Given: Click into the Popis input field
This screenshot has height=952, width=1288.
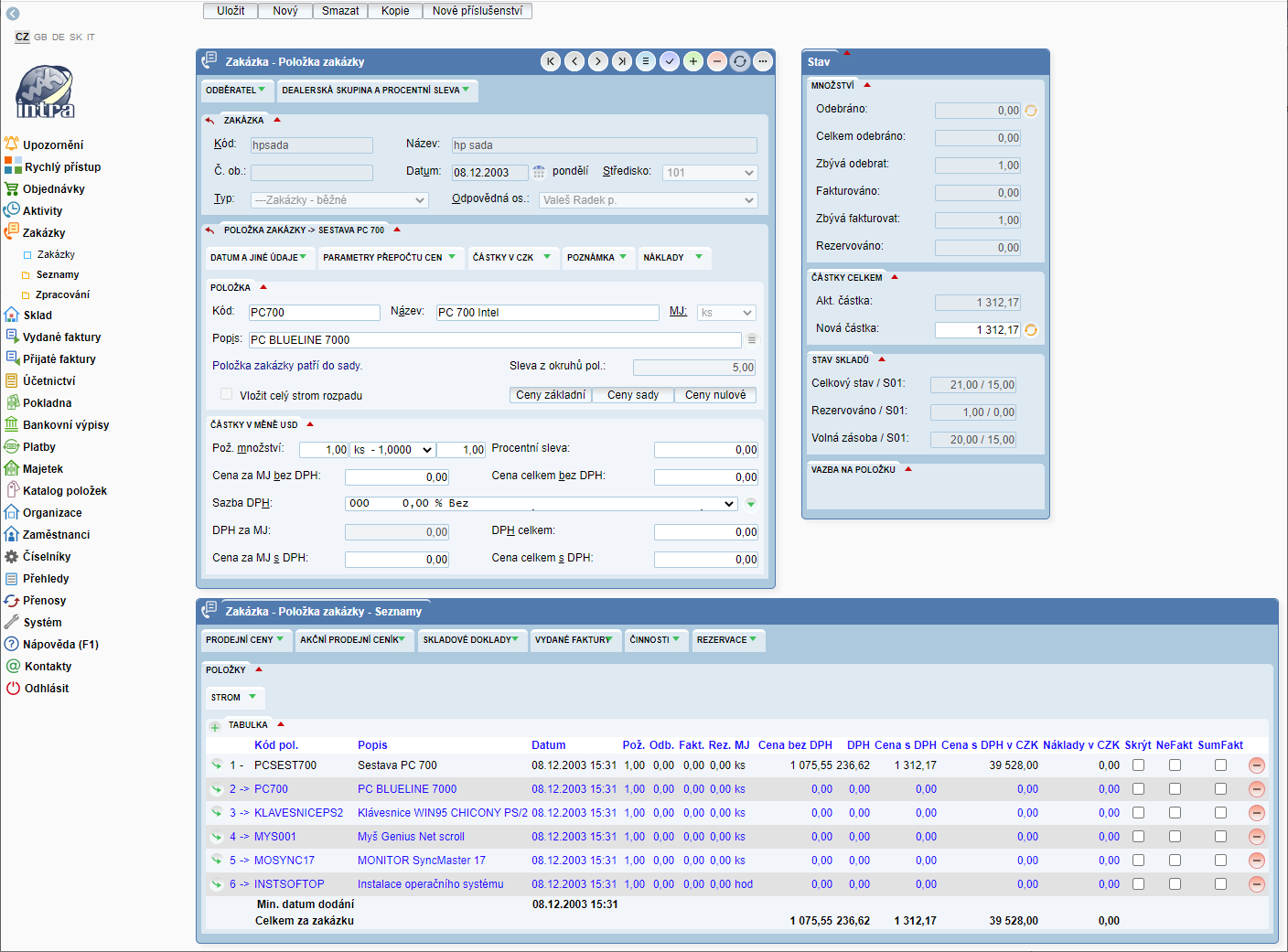Looking at the screenshot, I should pyautogui.click(x=494, y=340).
